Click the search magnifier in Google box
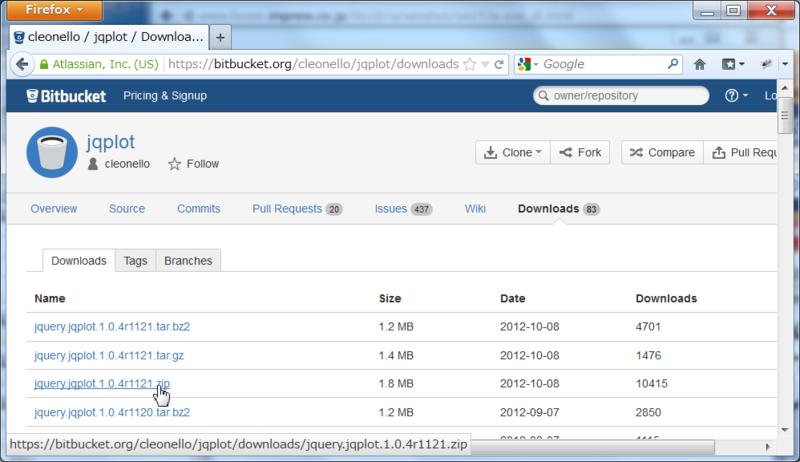 pos(673,64)
